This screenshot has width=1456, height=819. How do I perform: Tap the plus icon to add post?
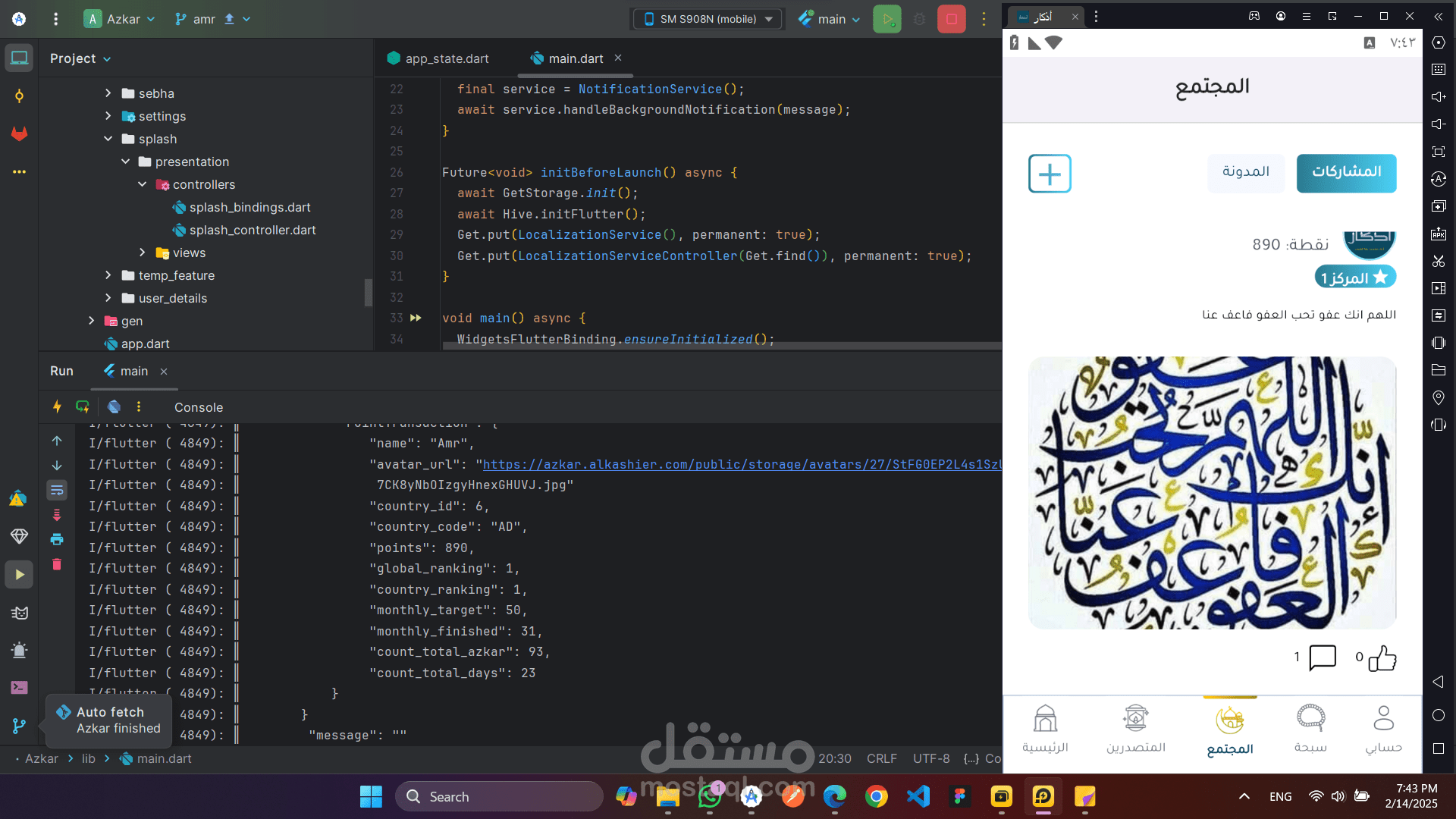1050,174
